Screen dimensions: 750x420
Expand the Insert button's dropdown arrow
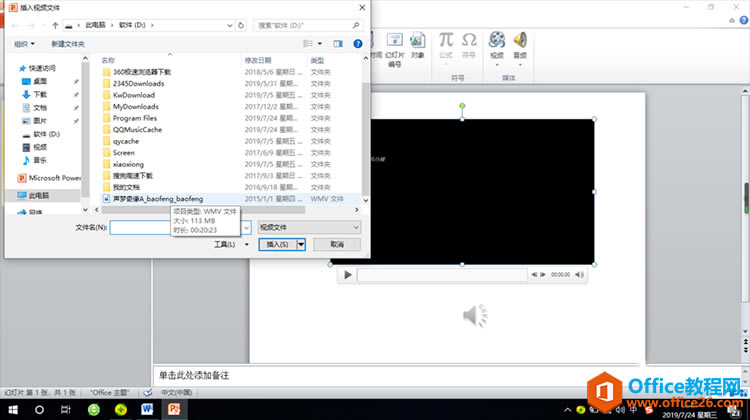tap(301, 244)
